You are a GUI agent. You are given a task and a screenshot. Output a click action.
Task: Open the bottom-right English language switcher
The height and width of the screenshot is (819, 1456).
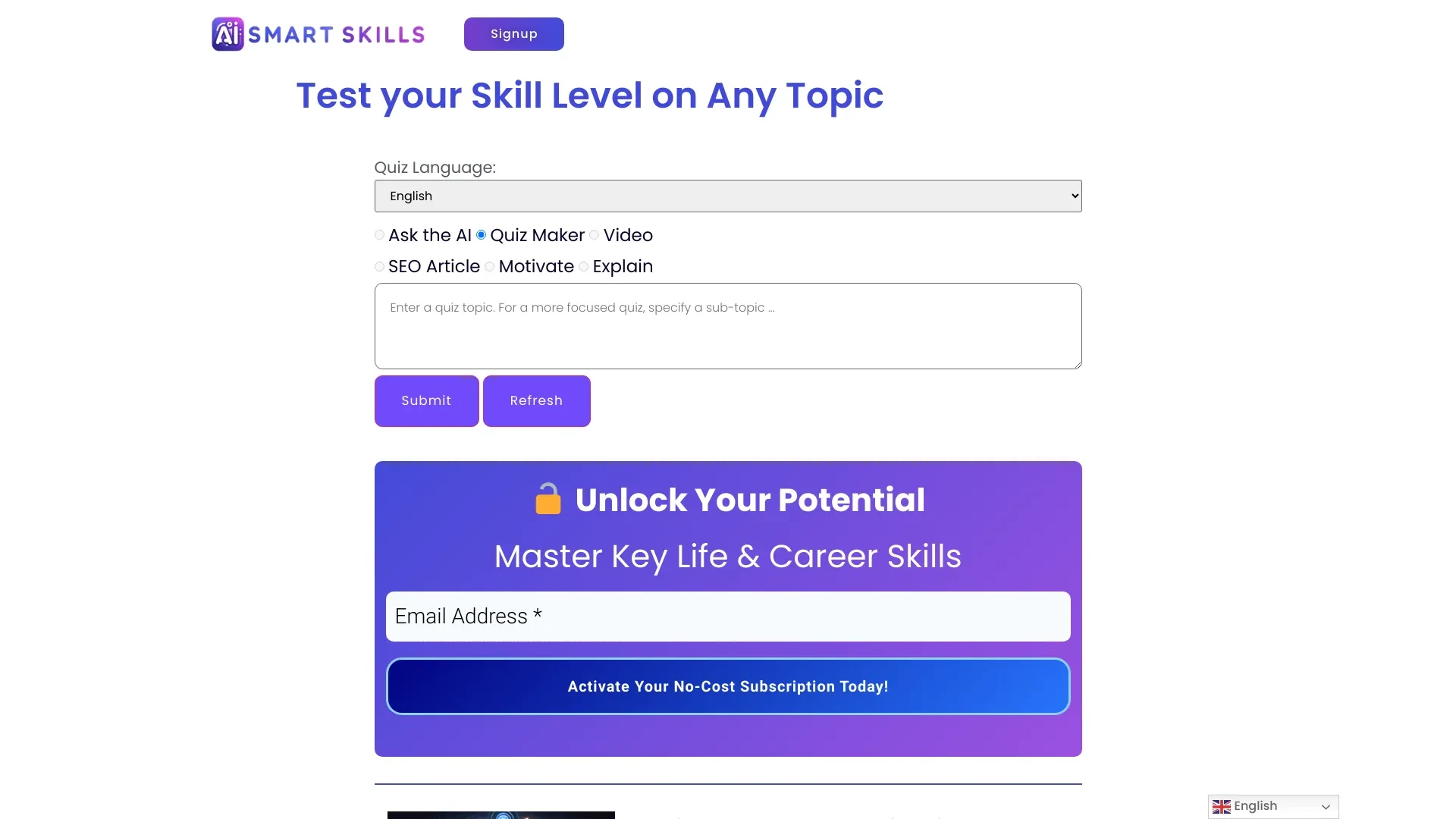(1274, 806)
